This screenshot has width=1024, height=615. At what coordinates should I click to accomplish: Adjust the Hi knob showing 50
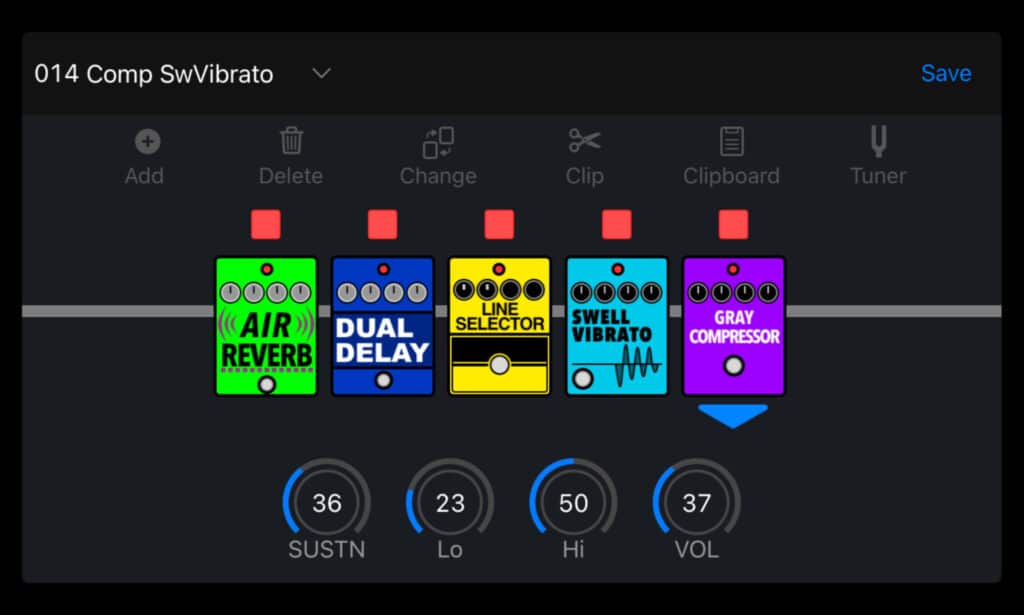[573, 502]
